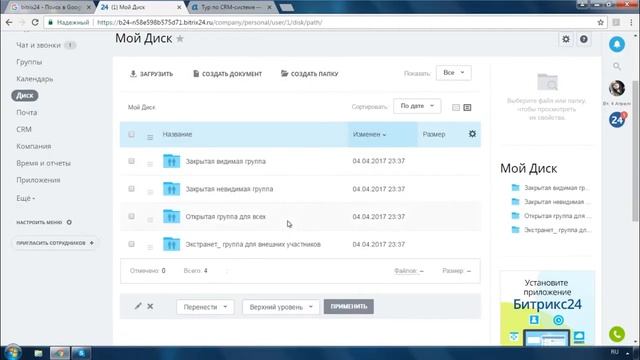The width and height of the screenshot is (640, 360).
Task: Click ПРИГЛАСИТЬ СОТРУДНИКОВ button
Action: pyautogui.click(x=55, y=243)
